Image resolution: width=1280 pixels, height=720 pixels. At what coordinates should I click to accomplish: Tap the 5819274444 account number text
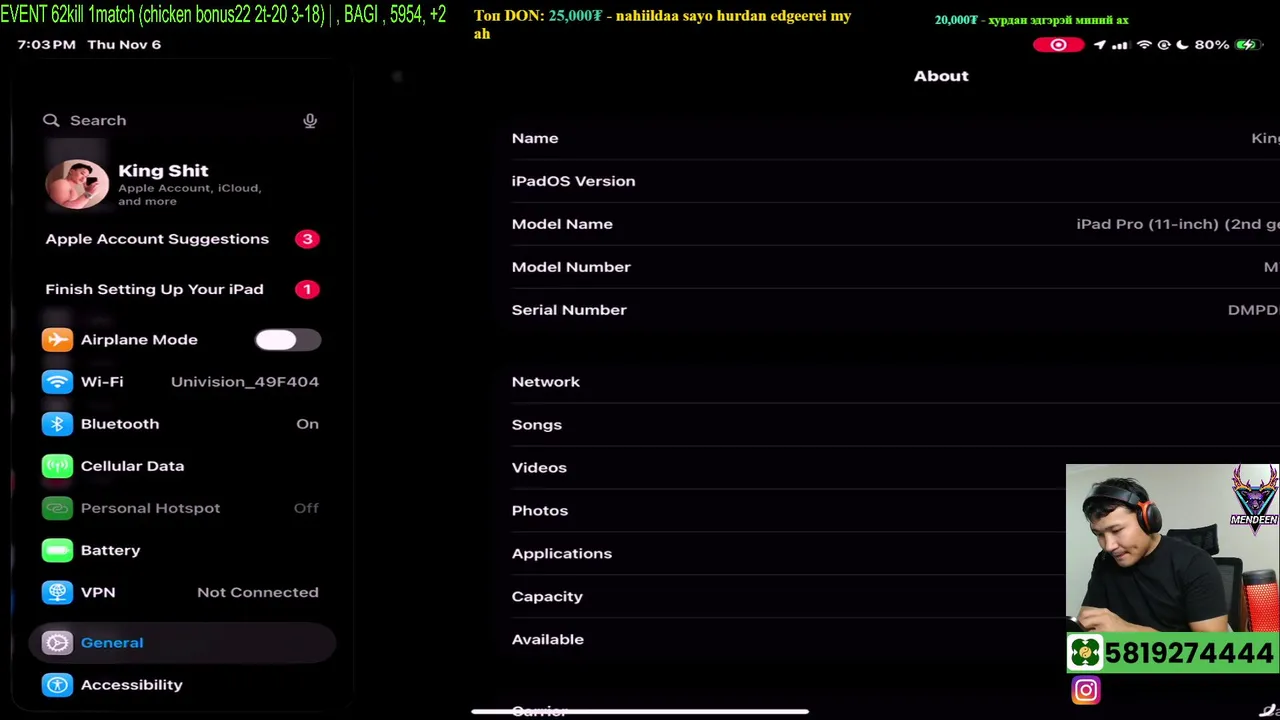(1189, 653)
